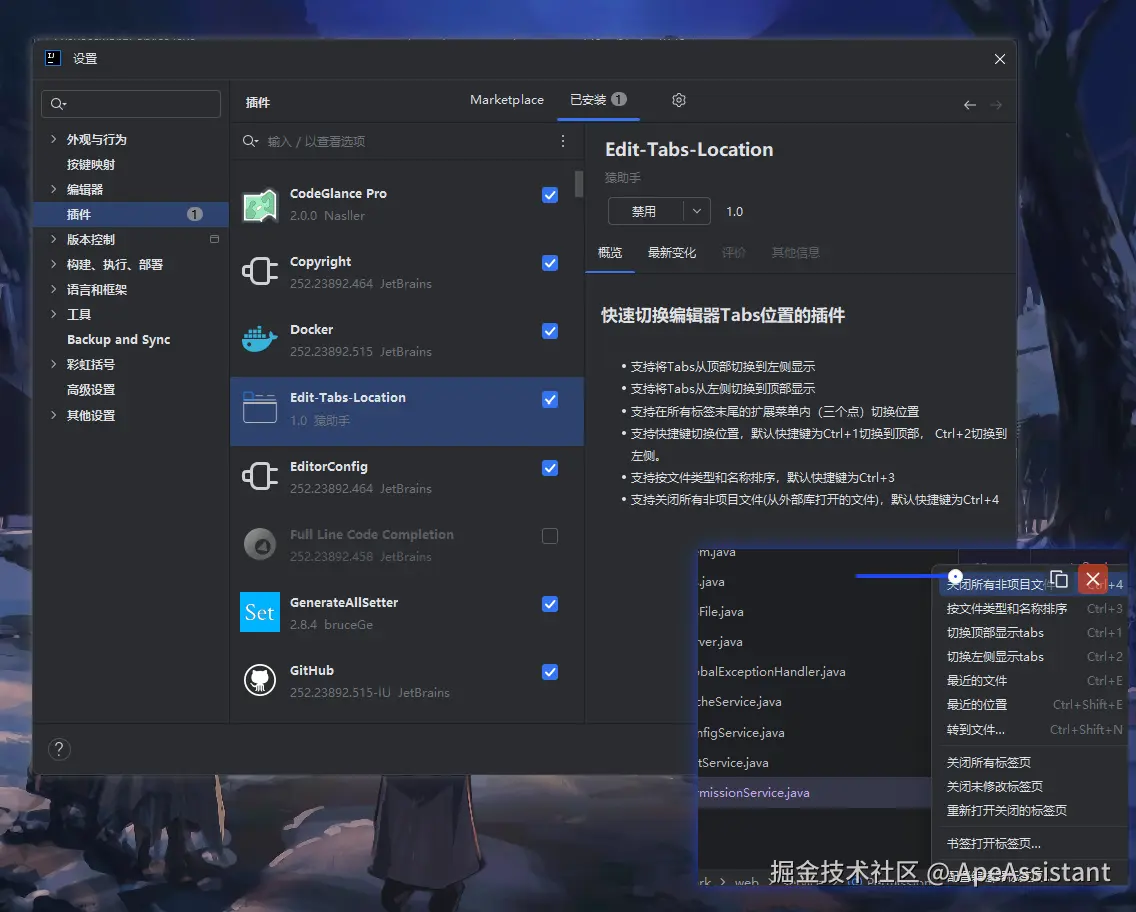Click the GitHub octocat plugin icon
Image resolution: width=1136 pixels, height=912 pixels.
pyautogui.click(x=259, y=680)
